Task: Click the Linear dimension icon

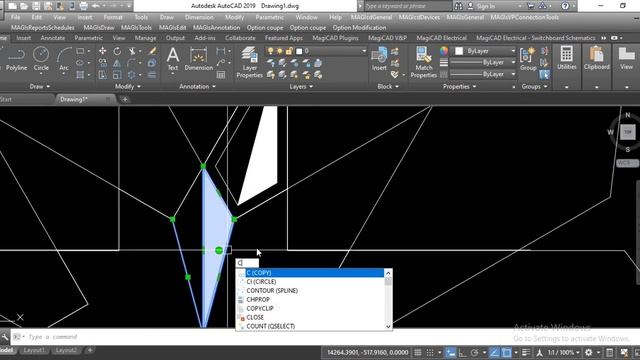Action: (x=221, y=51)
